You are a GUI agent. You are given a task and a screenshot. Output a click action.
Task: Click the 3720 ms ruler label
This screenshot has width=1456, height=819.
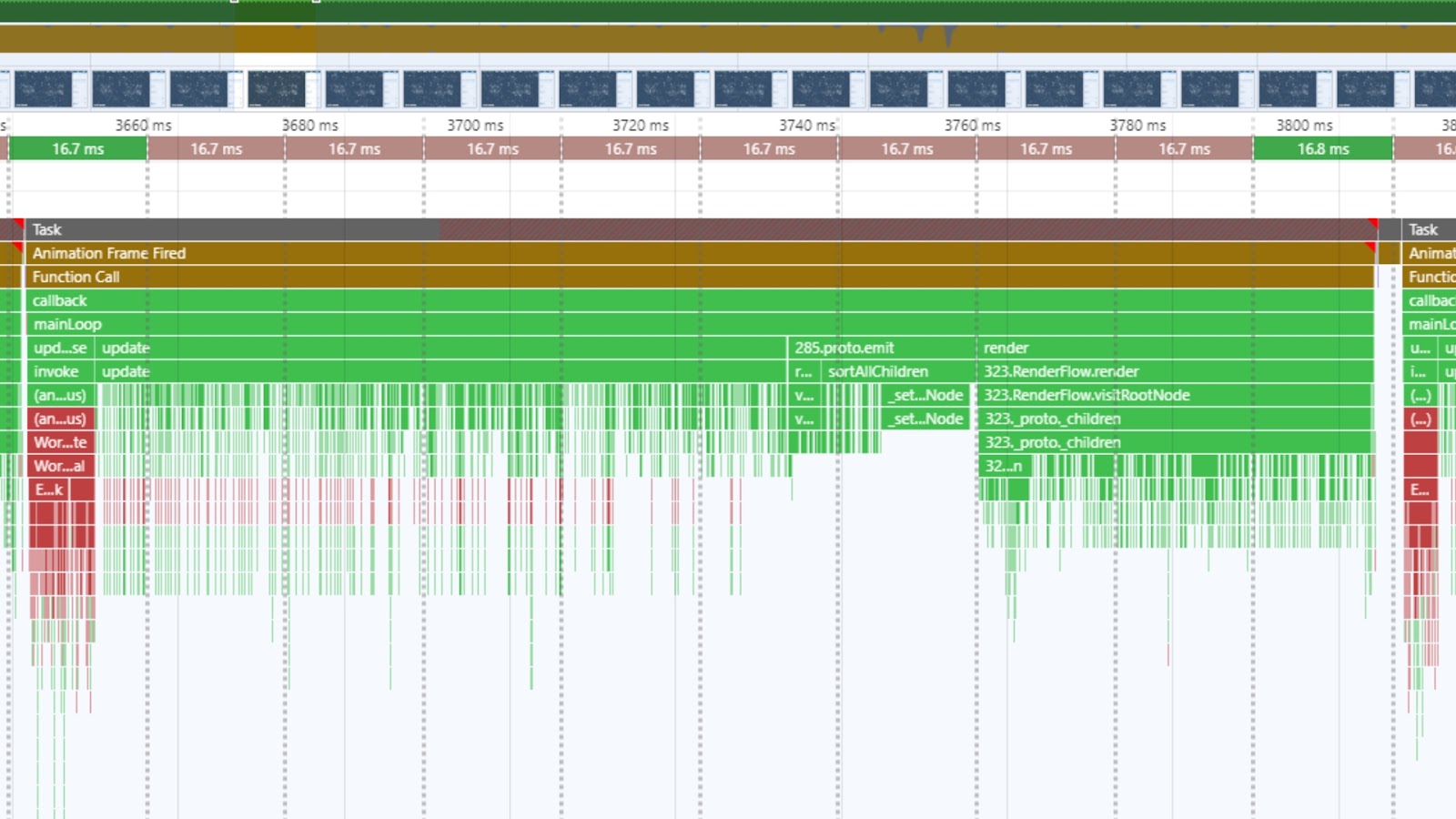coord(641,126)
